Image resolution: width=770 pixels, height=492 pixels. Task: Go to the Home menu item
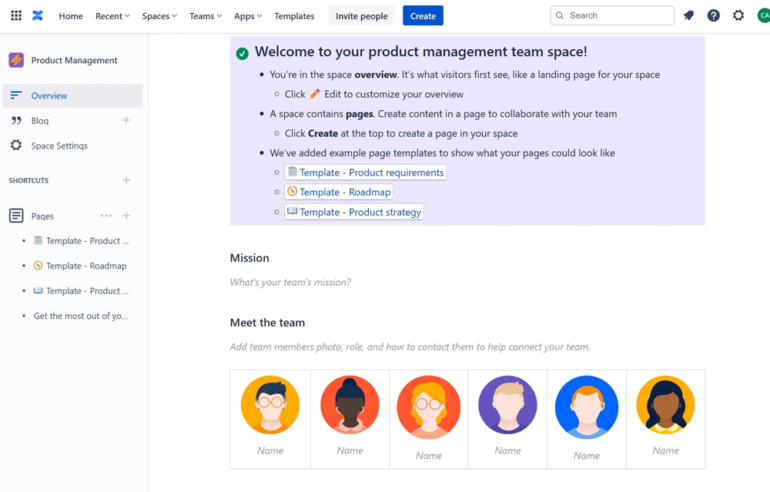[x=70, y=16]
